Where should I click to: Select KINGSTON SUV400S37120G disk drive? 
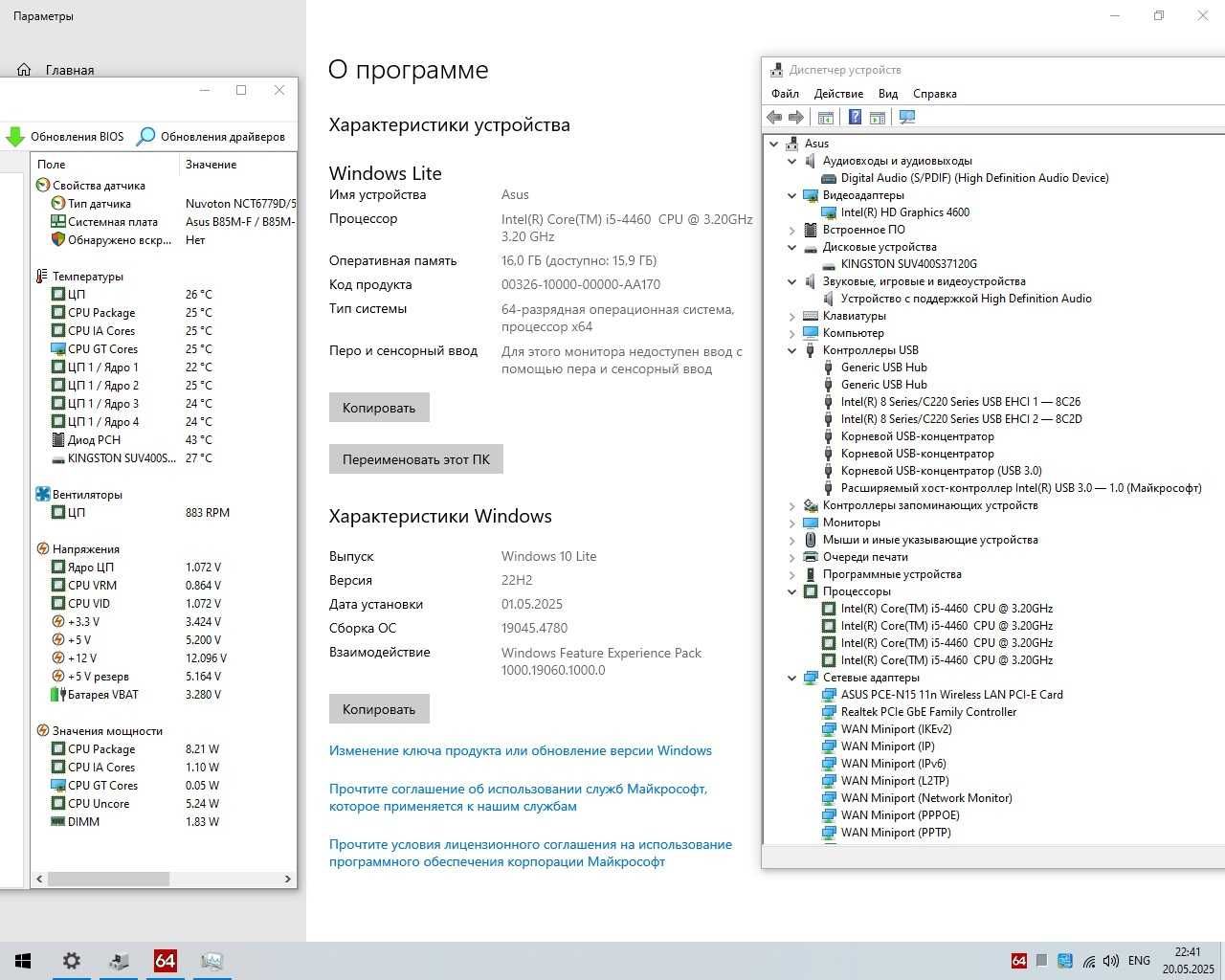tap(908, 264)
